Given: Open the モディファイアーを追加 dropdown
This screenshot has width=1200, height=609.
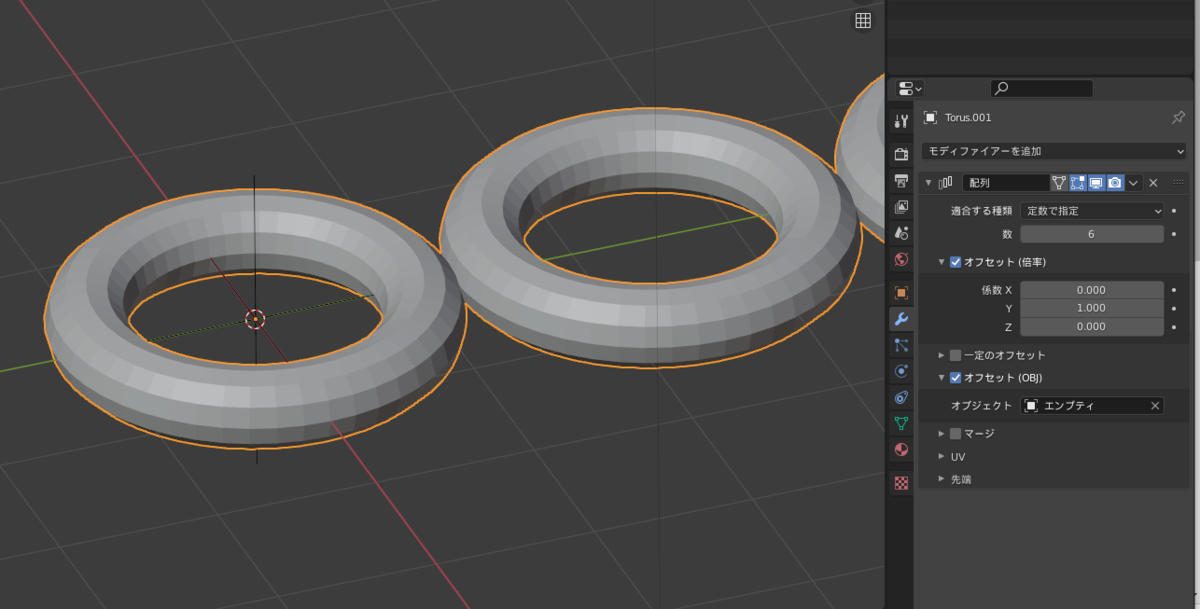Looking at the screenshot, I should click(1054, 151).
